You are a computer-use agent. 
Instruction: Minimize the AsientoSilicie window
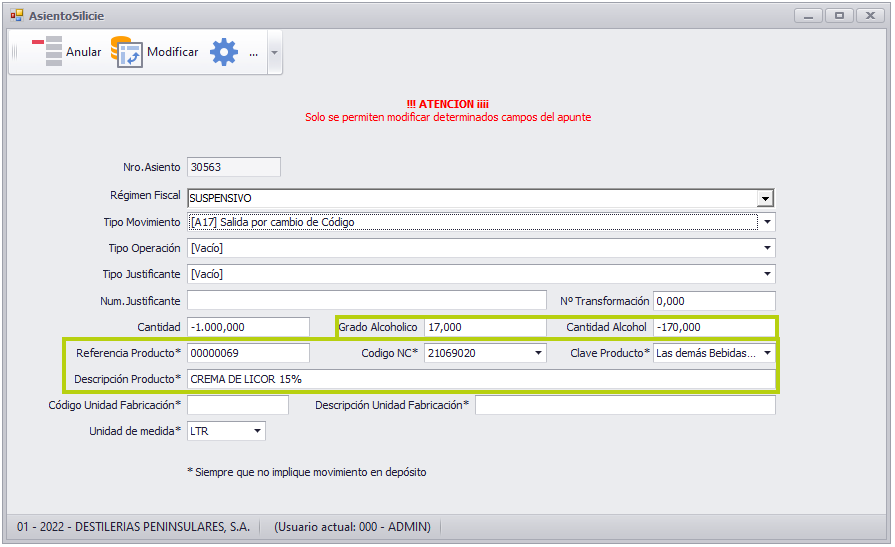coord(808,15)
